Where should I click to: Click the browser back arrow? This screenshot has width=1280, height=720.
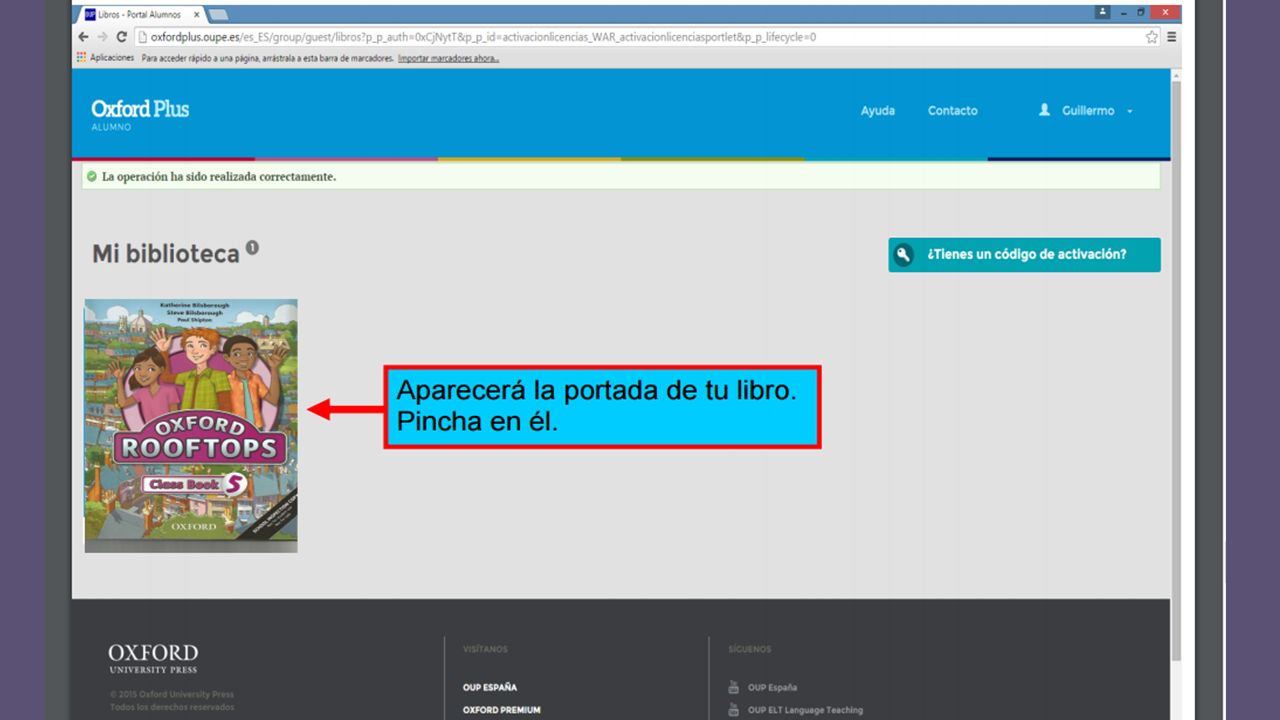(84, 37)
